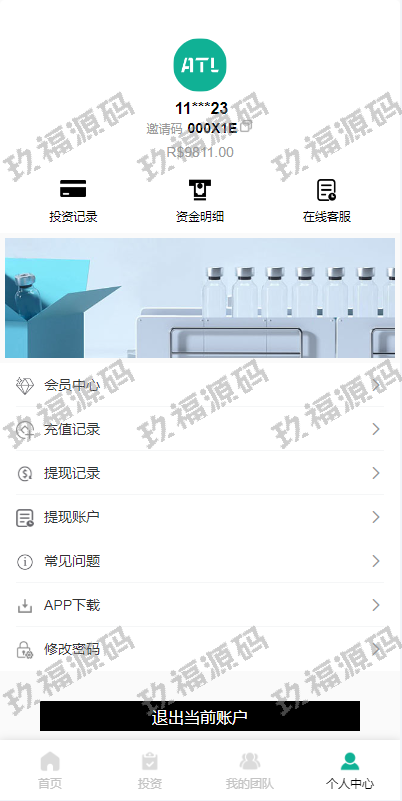Open 提现账户 menu entry
Image resolution: width=402 pixels, height=801 pixels.
point(200,517)
